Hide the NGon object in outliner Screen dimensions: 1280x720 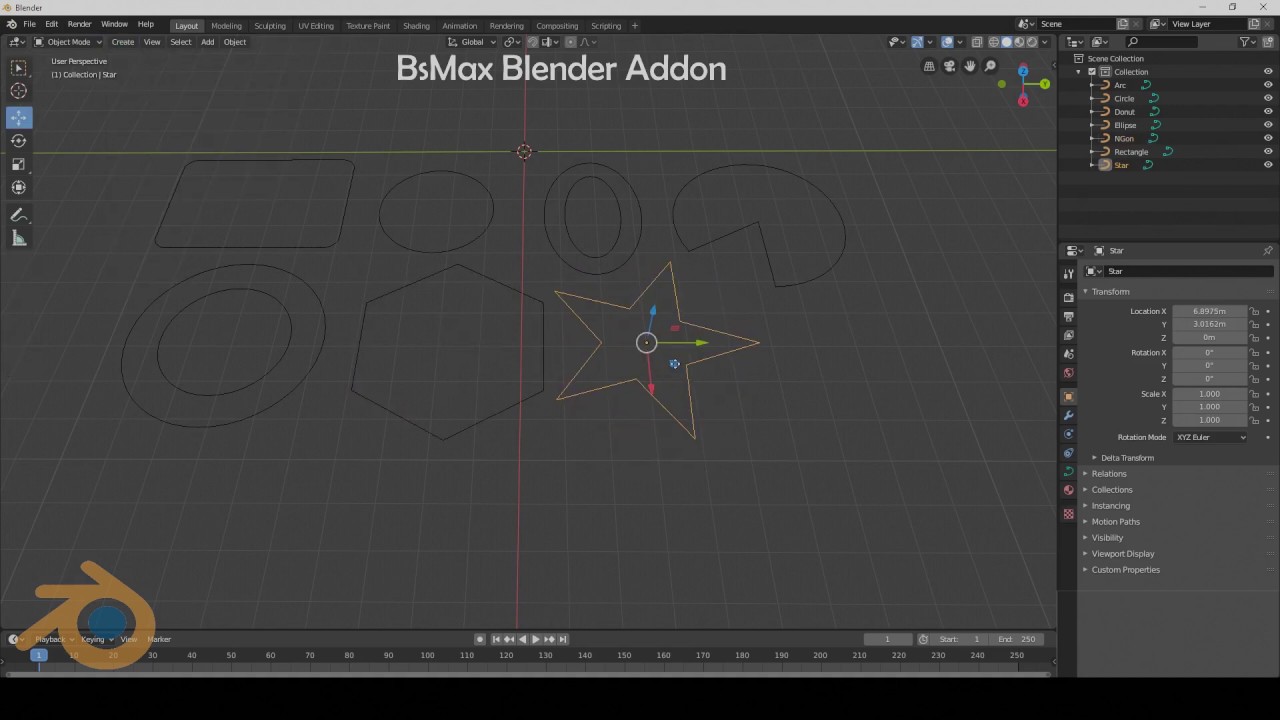coord(1268,138)
